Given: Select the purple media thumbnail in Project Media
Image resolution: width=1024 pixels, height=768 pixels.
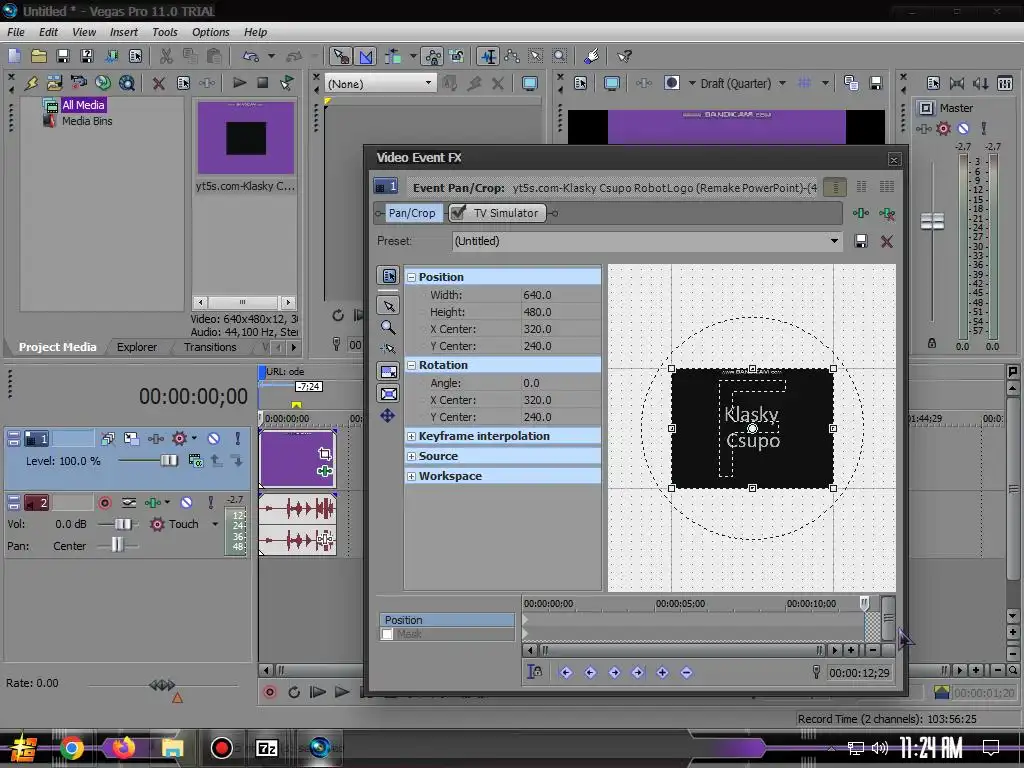Looking at the screenshot, I should (x=245, y=138).
